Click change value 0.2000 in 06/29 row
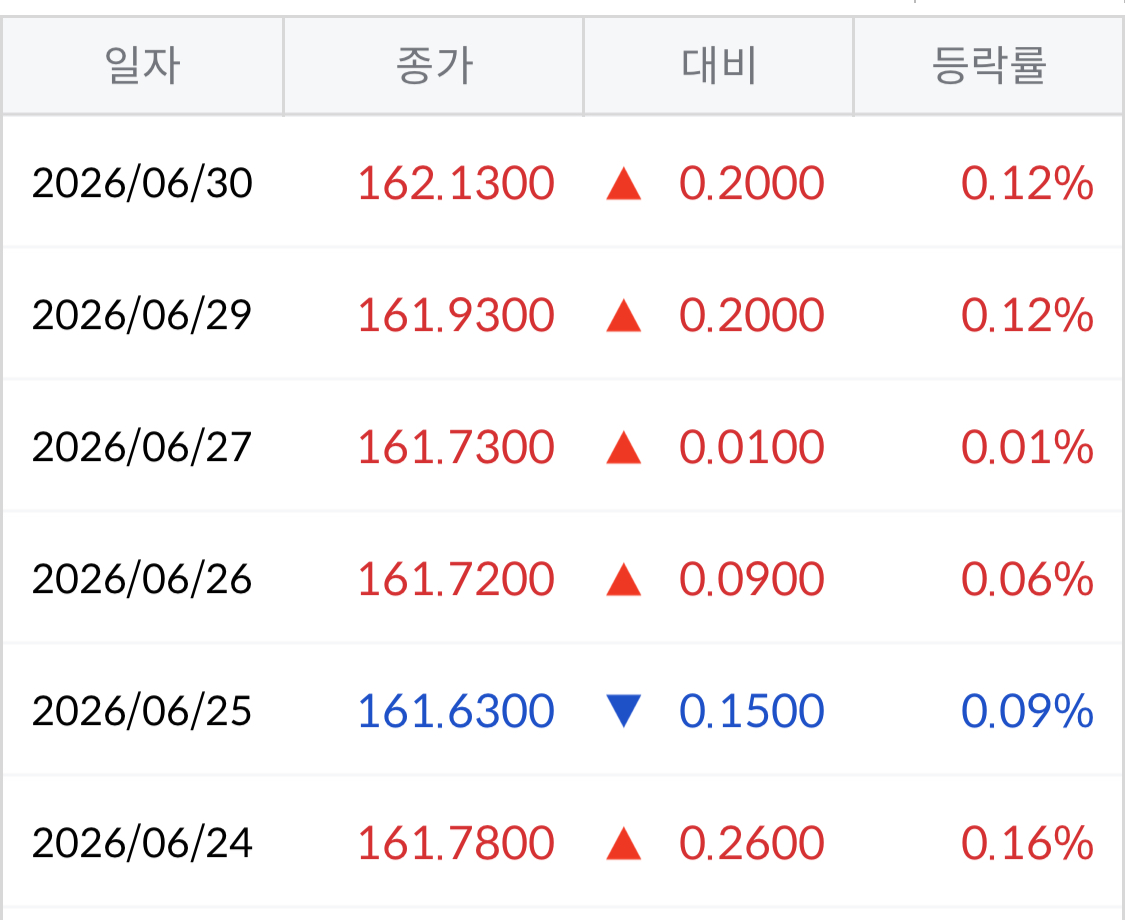The image size is (1125, 920). (x=752, y=315)
